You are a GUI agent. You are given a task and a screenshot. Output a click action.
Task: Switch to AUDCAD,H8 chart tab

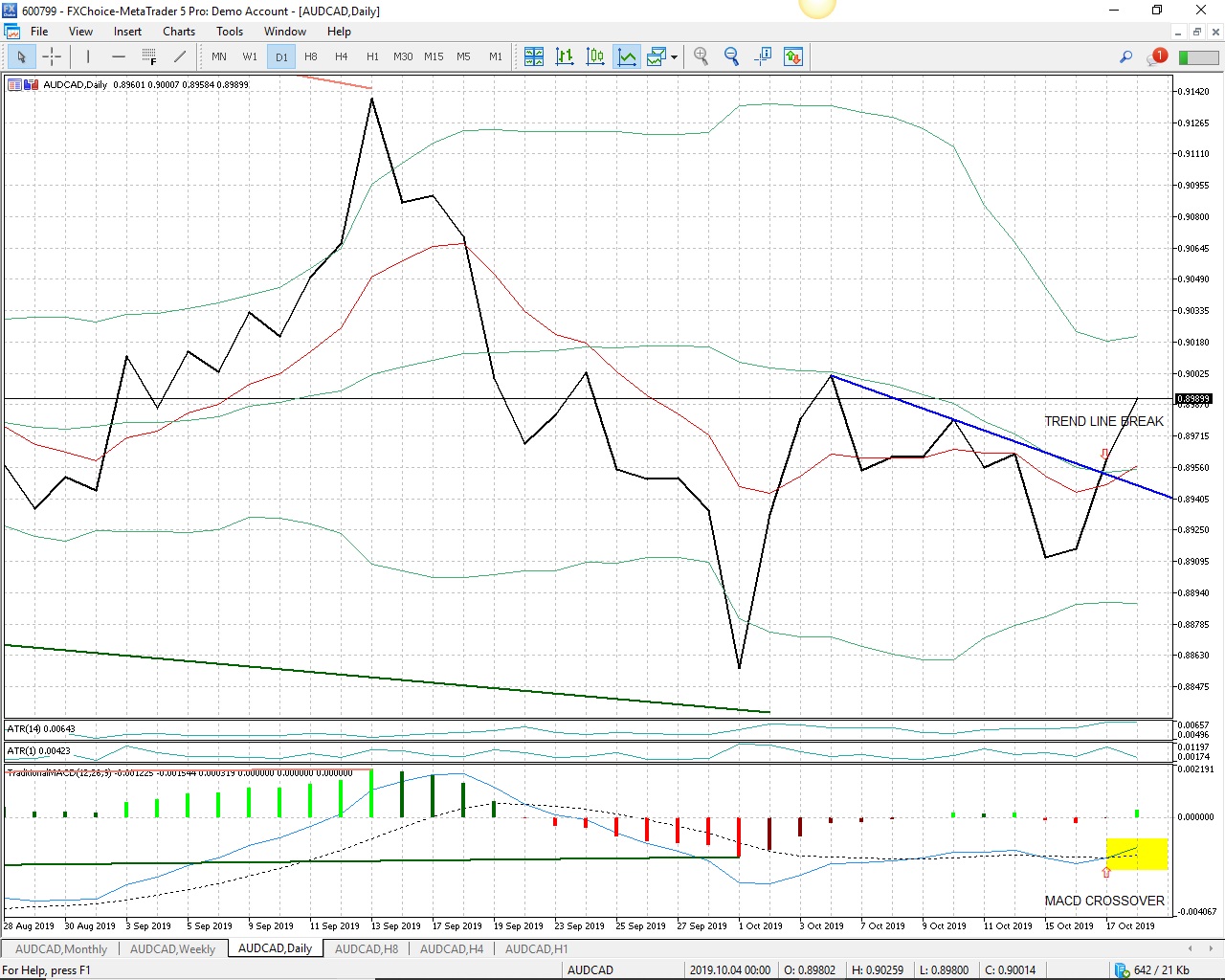[367, 949]
